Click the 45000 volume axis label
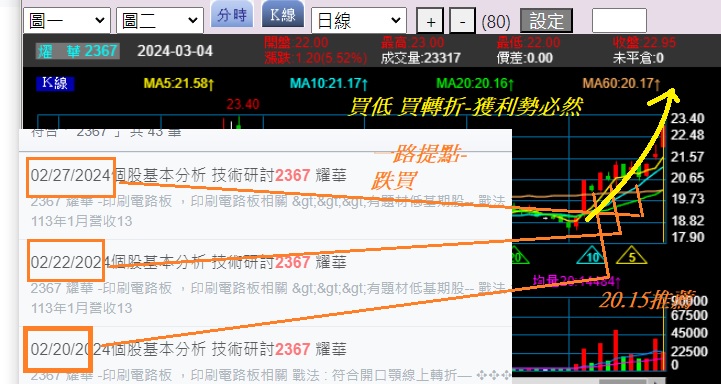721x384 pixels. click(688, 332)
